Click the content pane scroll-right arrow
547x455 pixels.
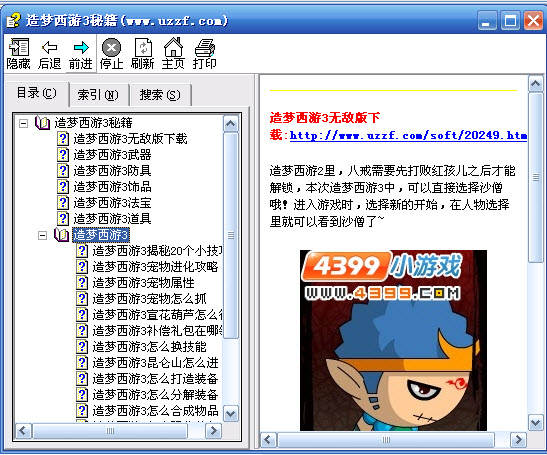coord(518,440)
